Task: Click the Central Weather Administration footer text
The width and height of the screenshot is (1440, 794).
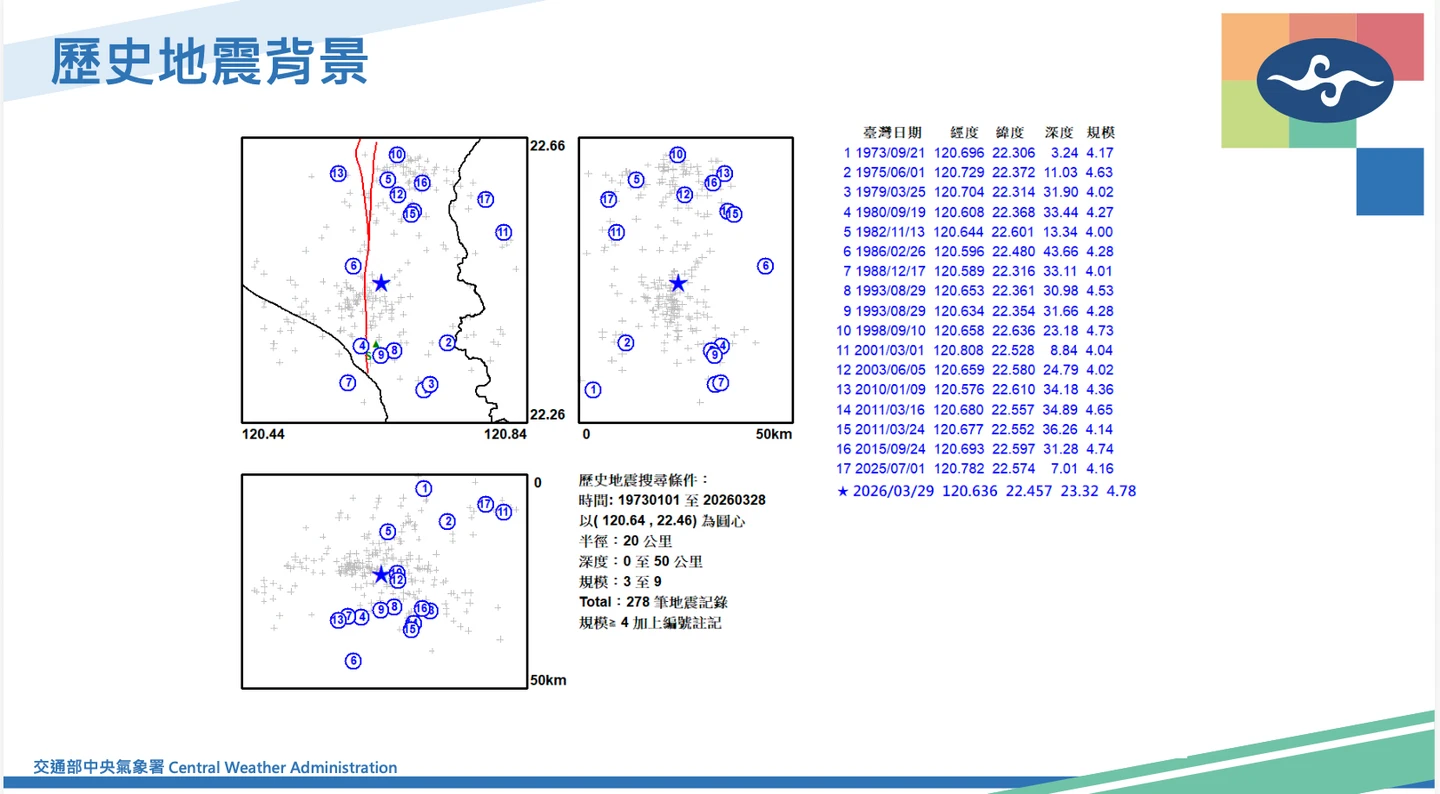Action: 215,768
